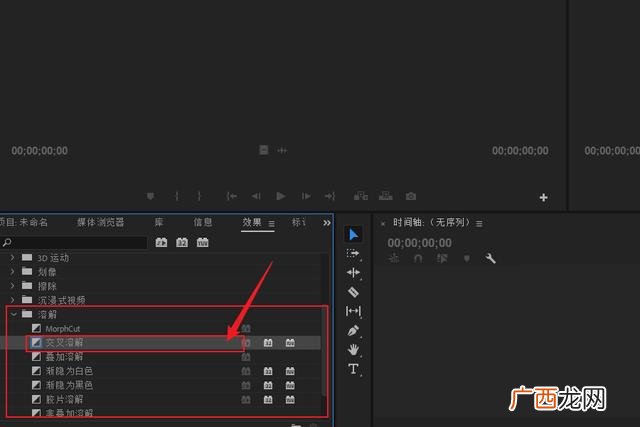Click Mark Out bracket button

tap(199, 196)
